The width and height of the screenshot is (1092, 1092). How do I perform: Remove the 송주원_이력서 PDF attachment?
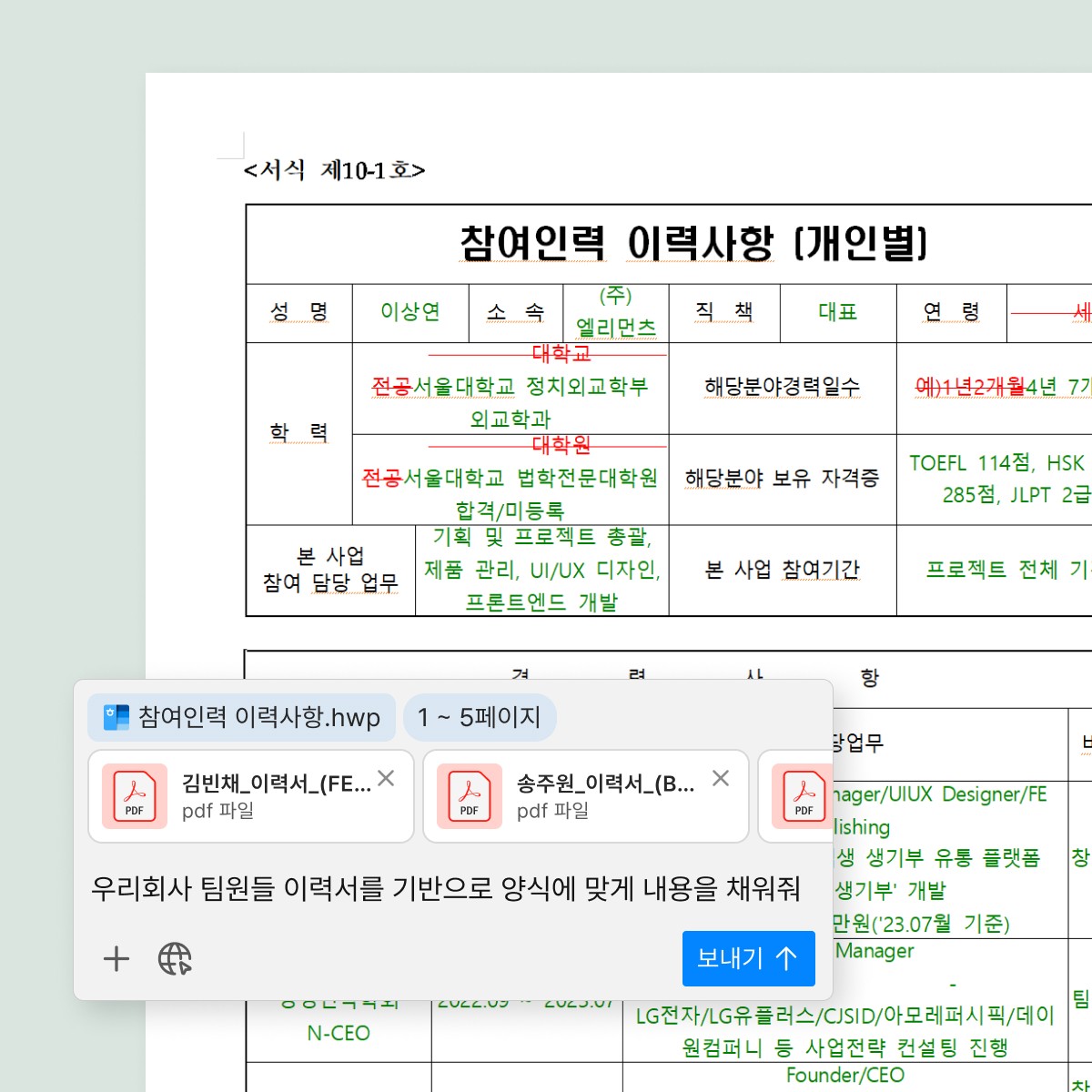(721, 778)
